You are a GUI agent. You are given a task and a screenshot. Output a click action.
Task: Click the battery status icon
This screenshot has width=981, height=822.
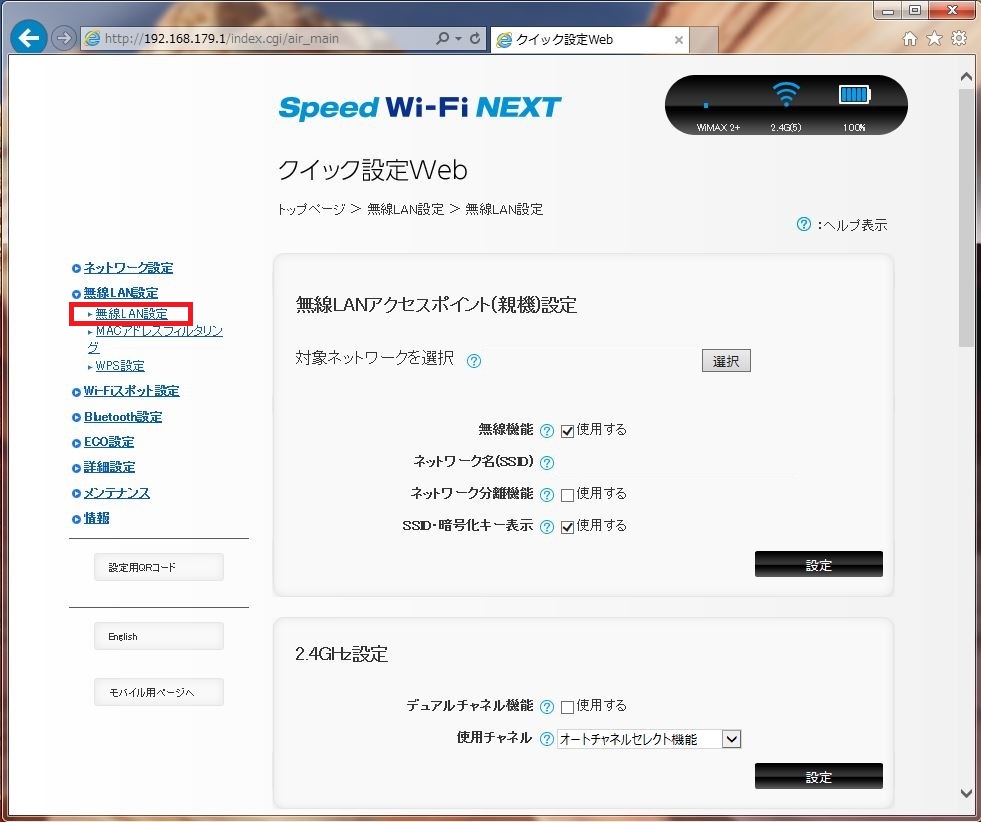(x=854, y=94)
